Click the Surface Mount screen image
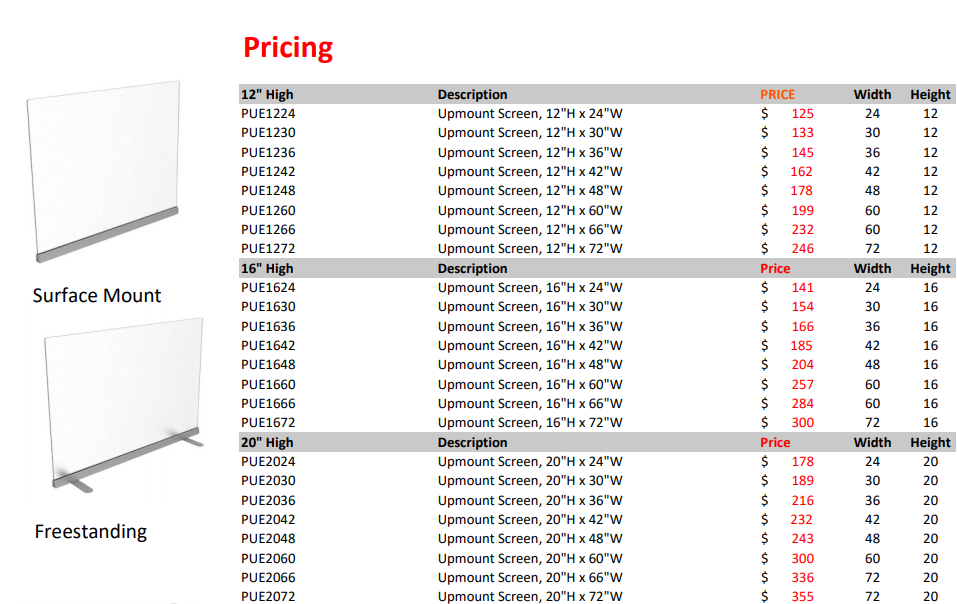957x604 pixels. (103, 171)
